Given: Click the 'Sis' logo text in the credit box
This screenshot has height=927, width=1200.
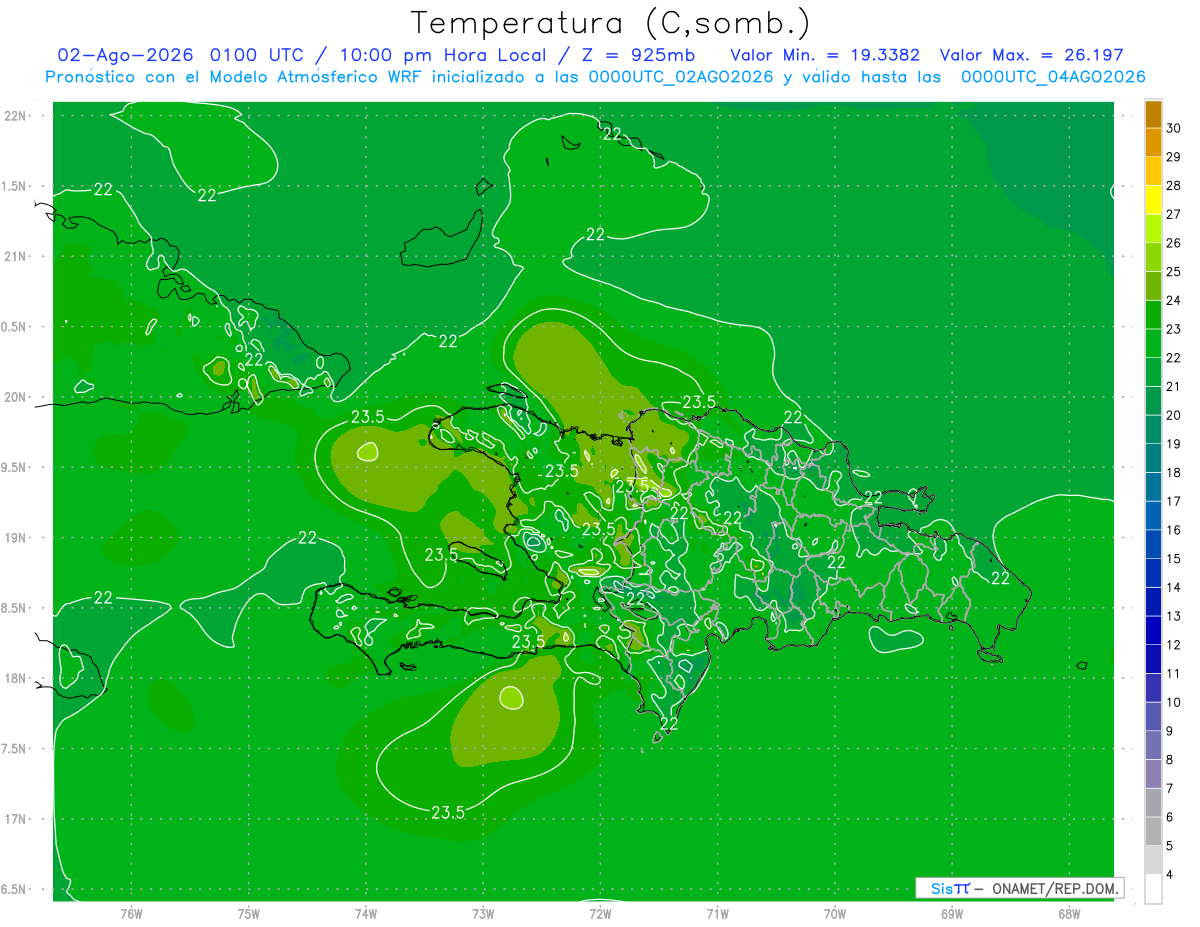Looking at the screenshot, I should coord(943,888).
